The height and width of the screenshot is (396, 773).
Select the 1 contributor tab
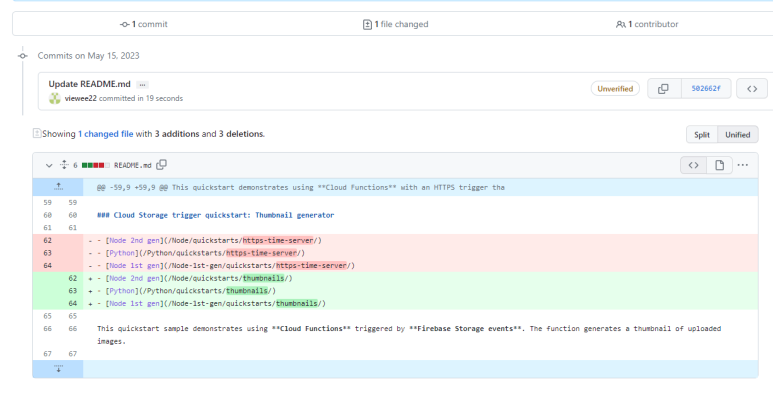pos(647,24)
